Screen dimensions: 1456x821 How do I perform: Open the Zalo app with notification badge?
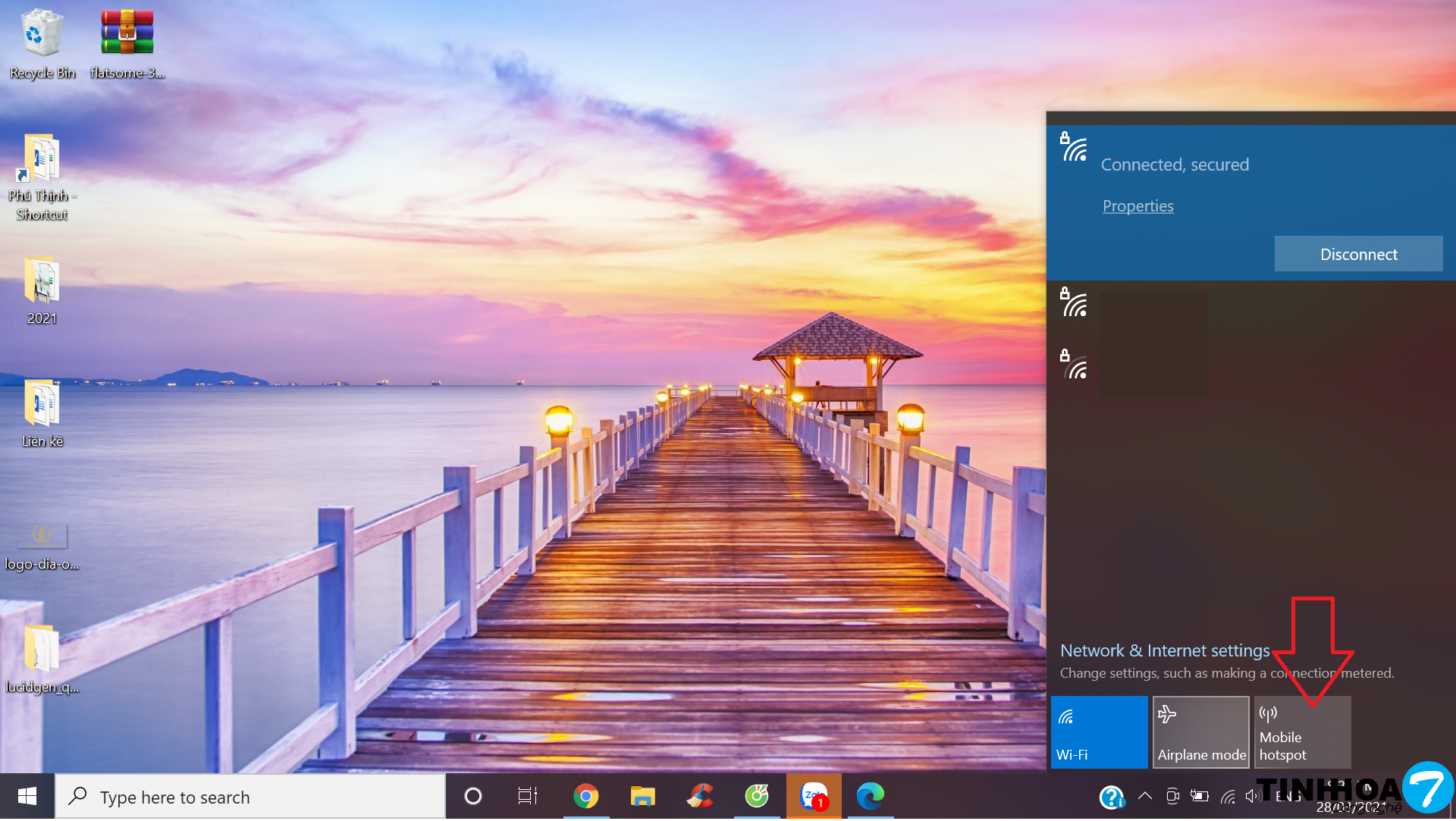click(814, 796)
